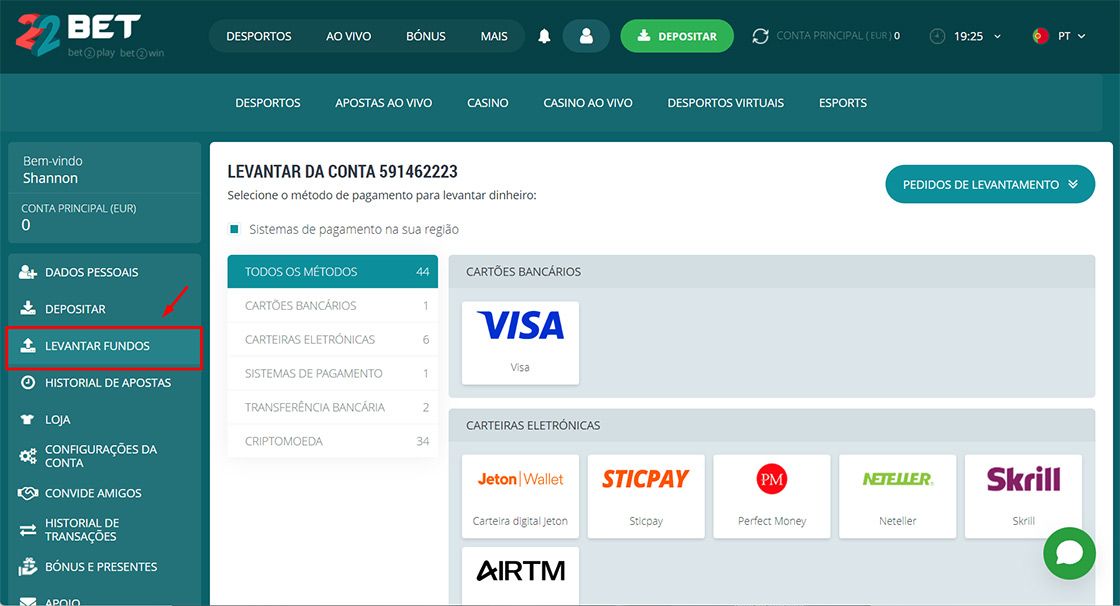Go to Casino ao Vivo section
1120x606 pixels.
click(588, 103)
